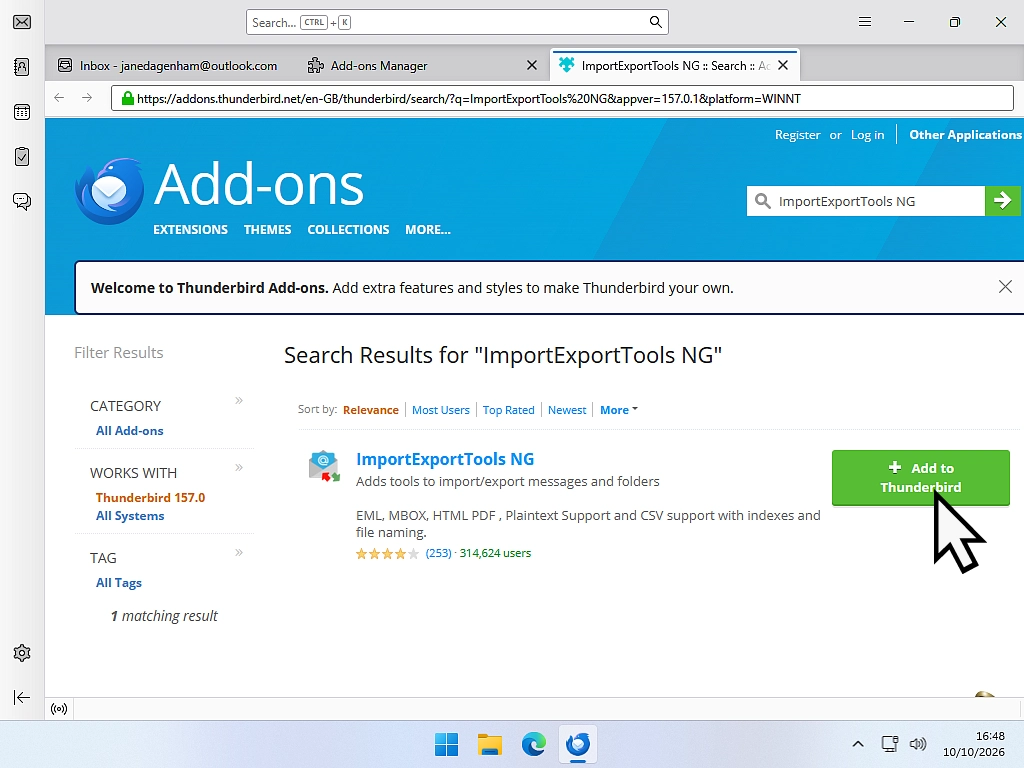Open the taskbar clock and date

(x=974, y=744)
